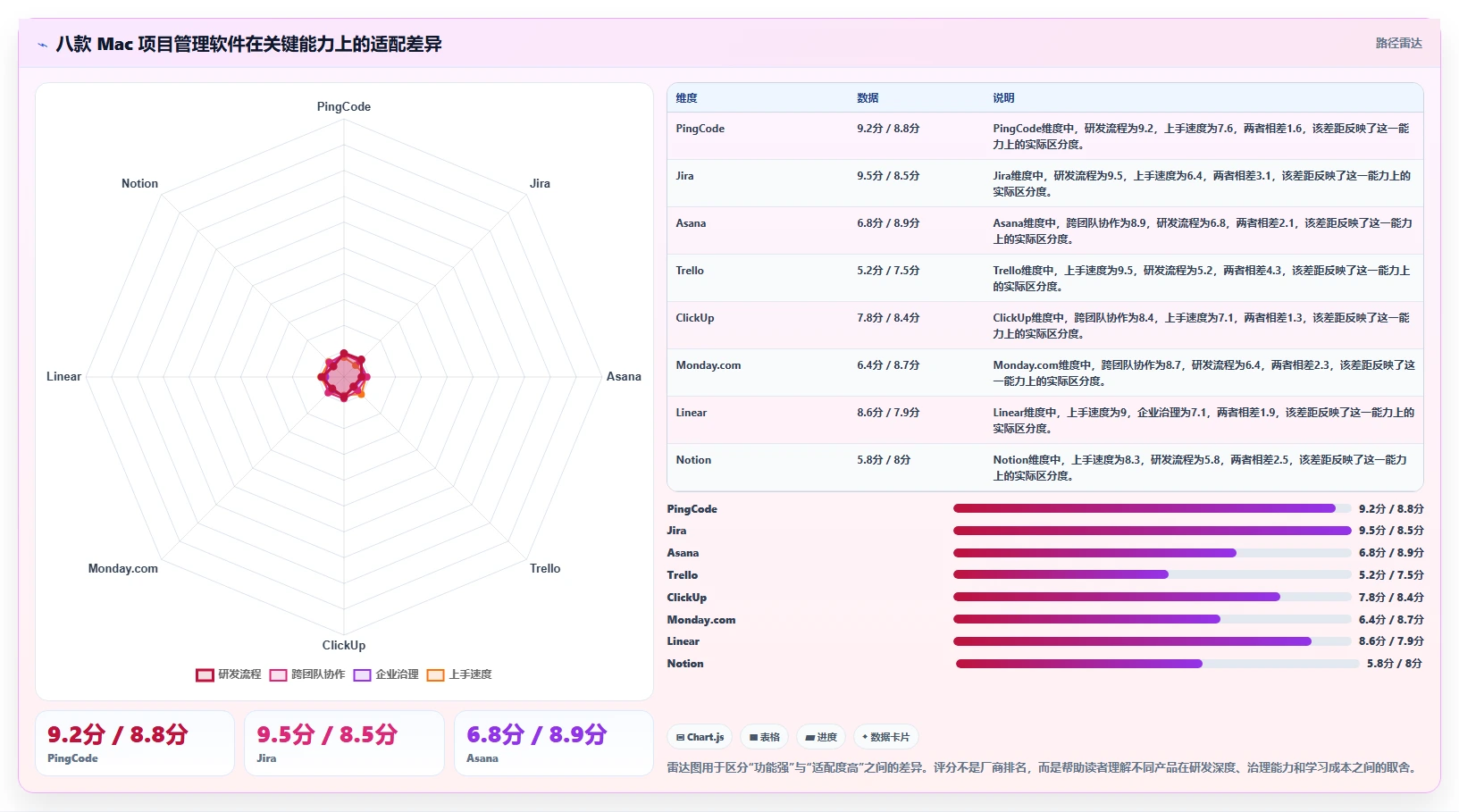
Task: Click the 数据卡片 tag
Action: (886, 737)
